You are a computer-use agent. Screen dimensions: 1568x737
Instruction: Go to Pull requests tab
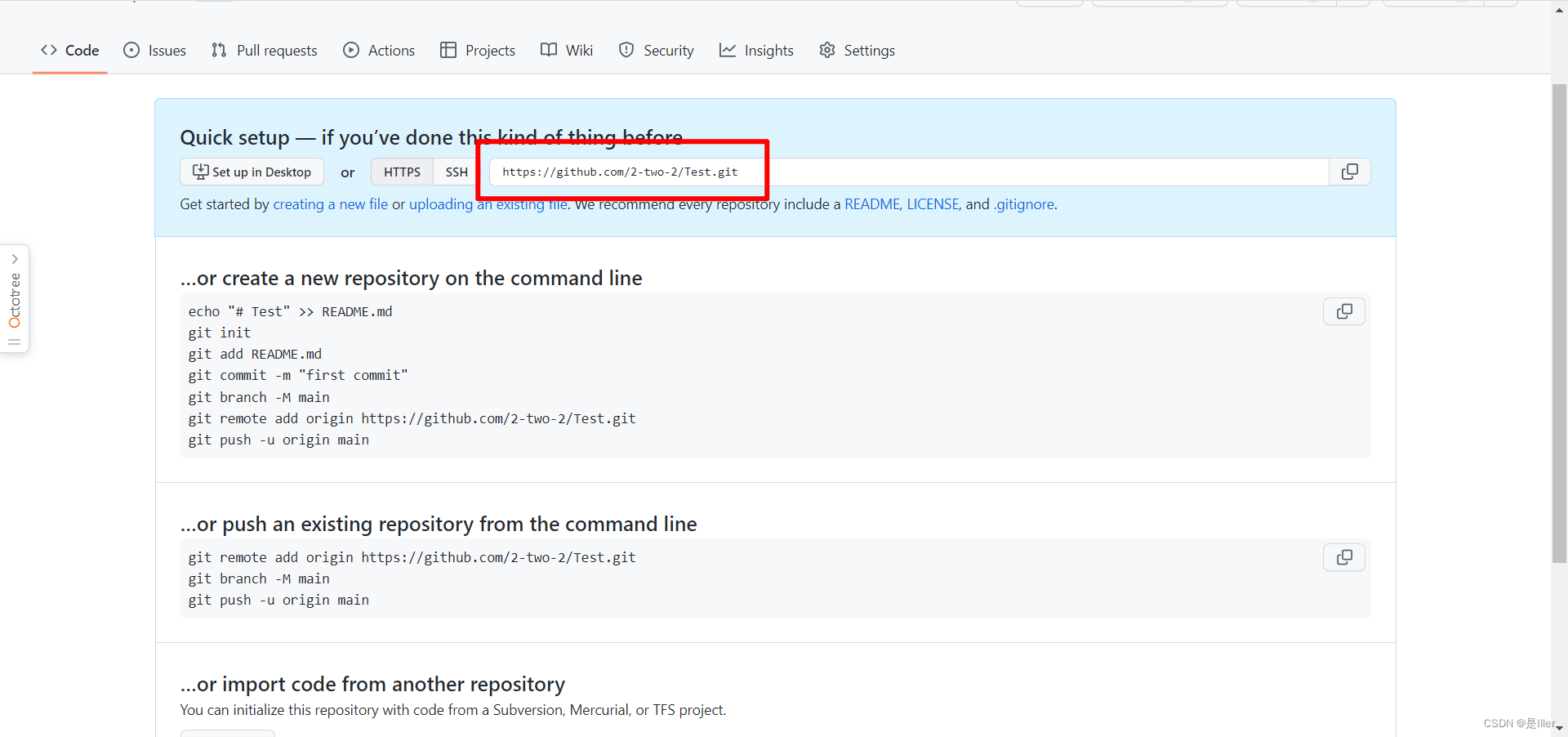pos(264,50)
